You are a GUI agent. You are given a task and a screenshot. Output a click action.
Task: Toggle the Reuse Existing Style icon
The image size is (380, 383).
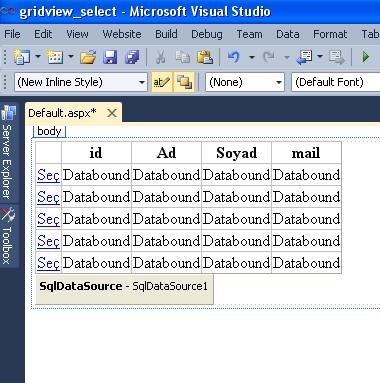click(x=184, y=82)
